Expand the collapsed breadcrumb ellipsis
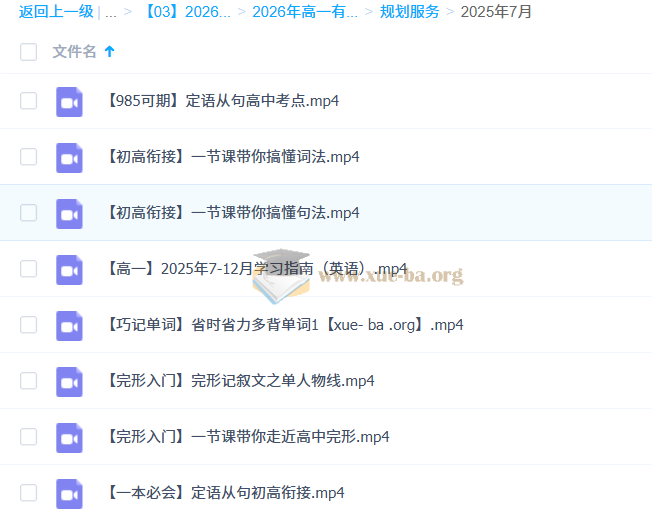The image size is (652, 519). point(110,12)
